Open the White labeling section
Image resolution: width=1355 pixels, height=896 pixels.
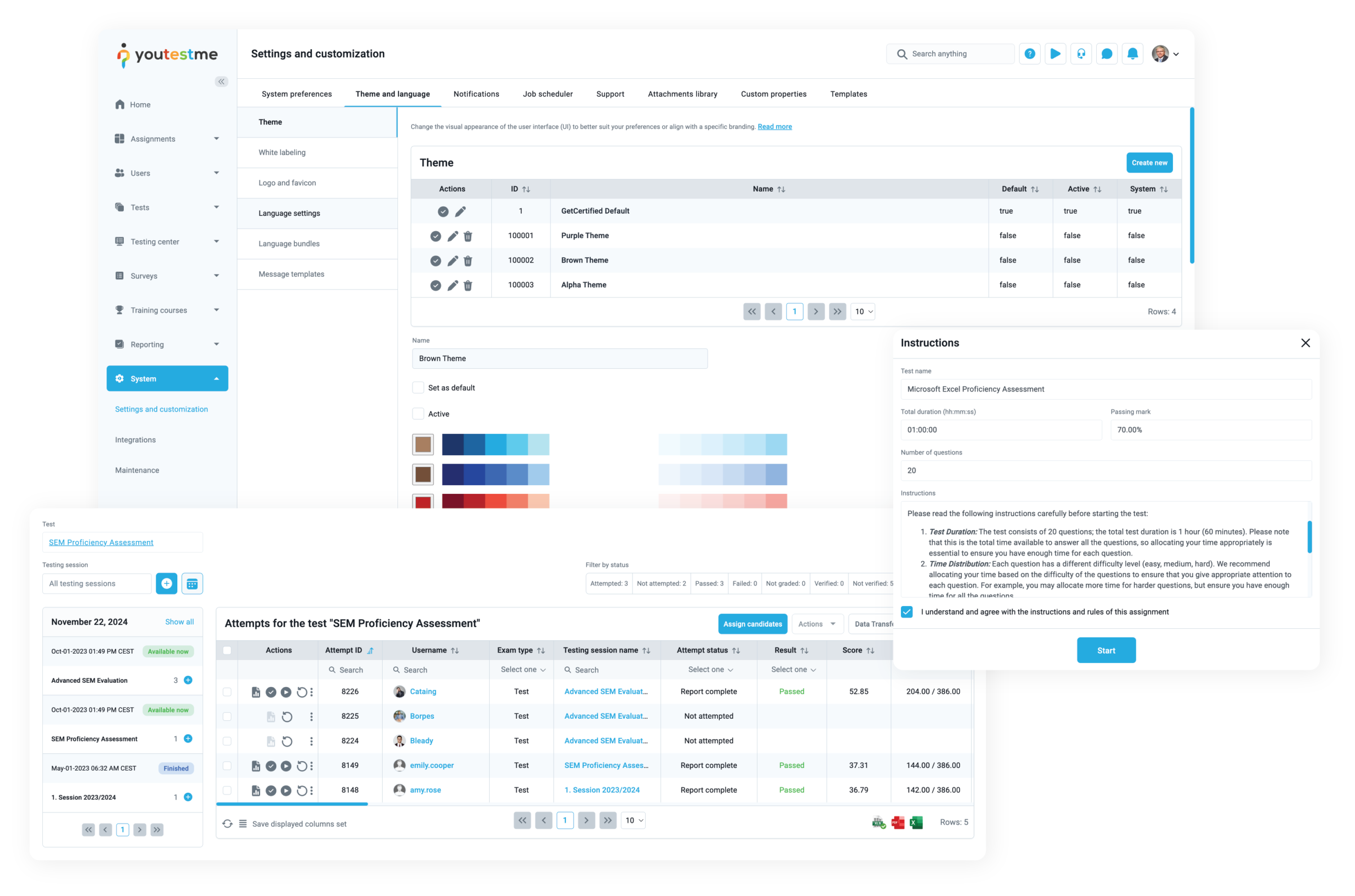282,152
